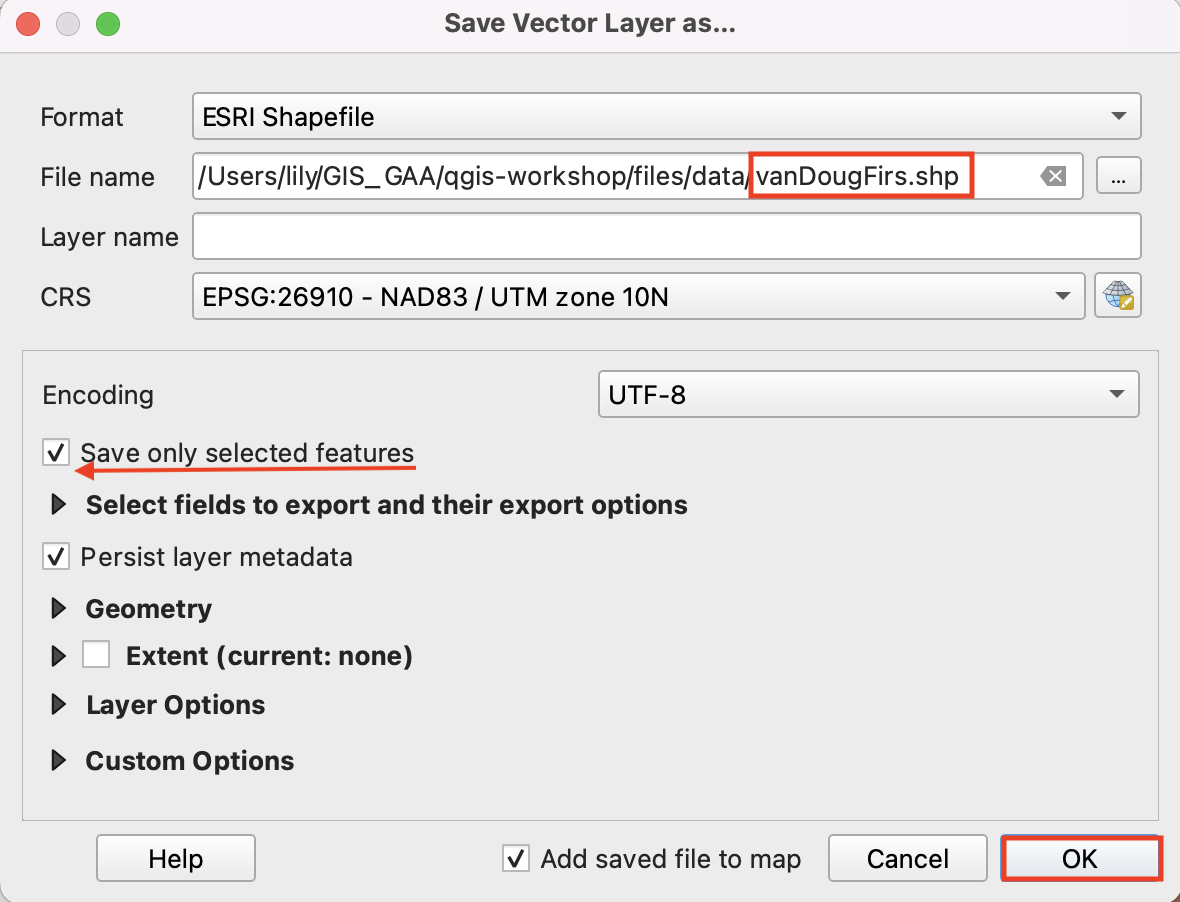Toggle Add saved file to map
This screenshot has width=1180, height=902.
[516, 858]
